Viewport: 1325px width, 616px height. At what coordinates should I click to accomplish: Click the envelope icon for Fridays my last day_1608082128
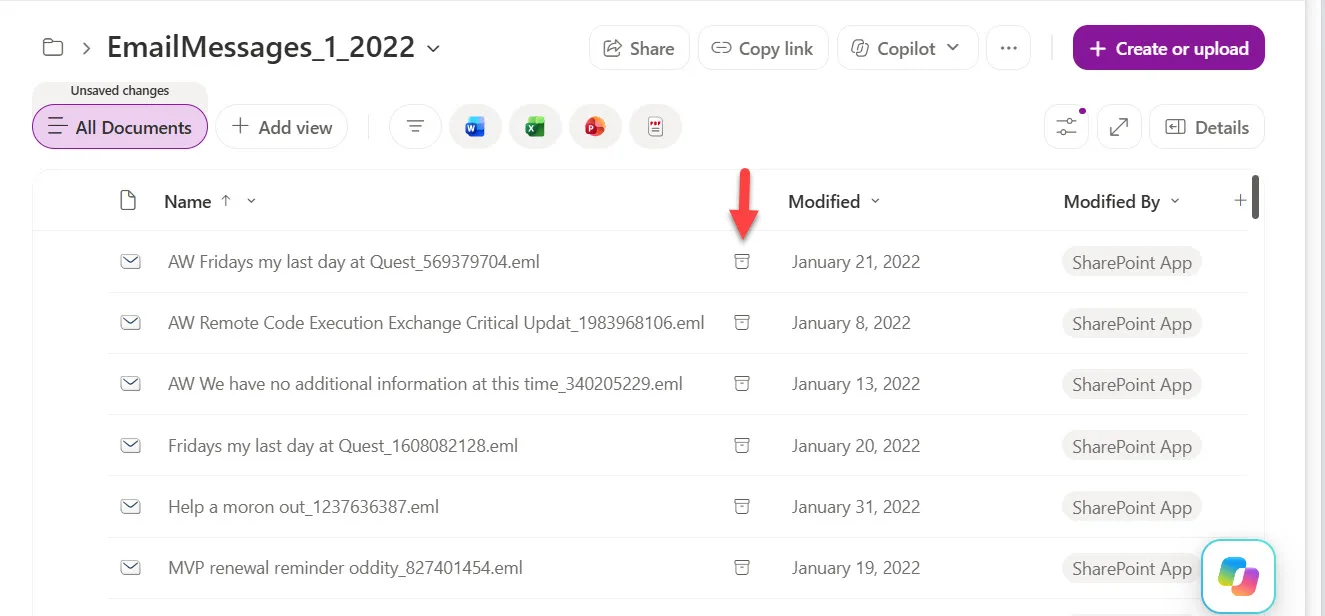point(130,446)
